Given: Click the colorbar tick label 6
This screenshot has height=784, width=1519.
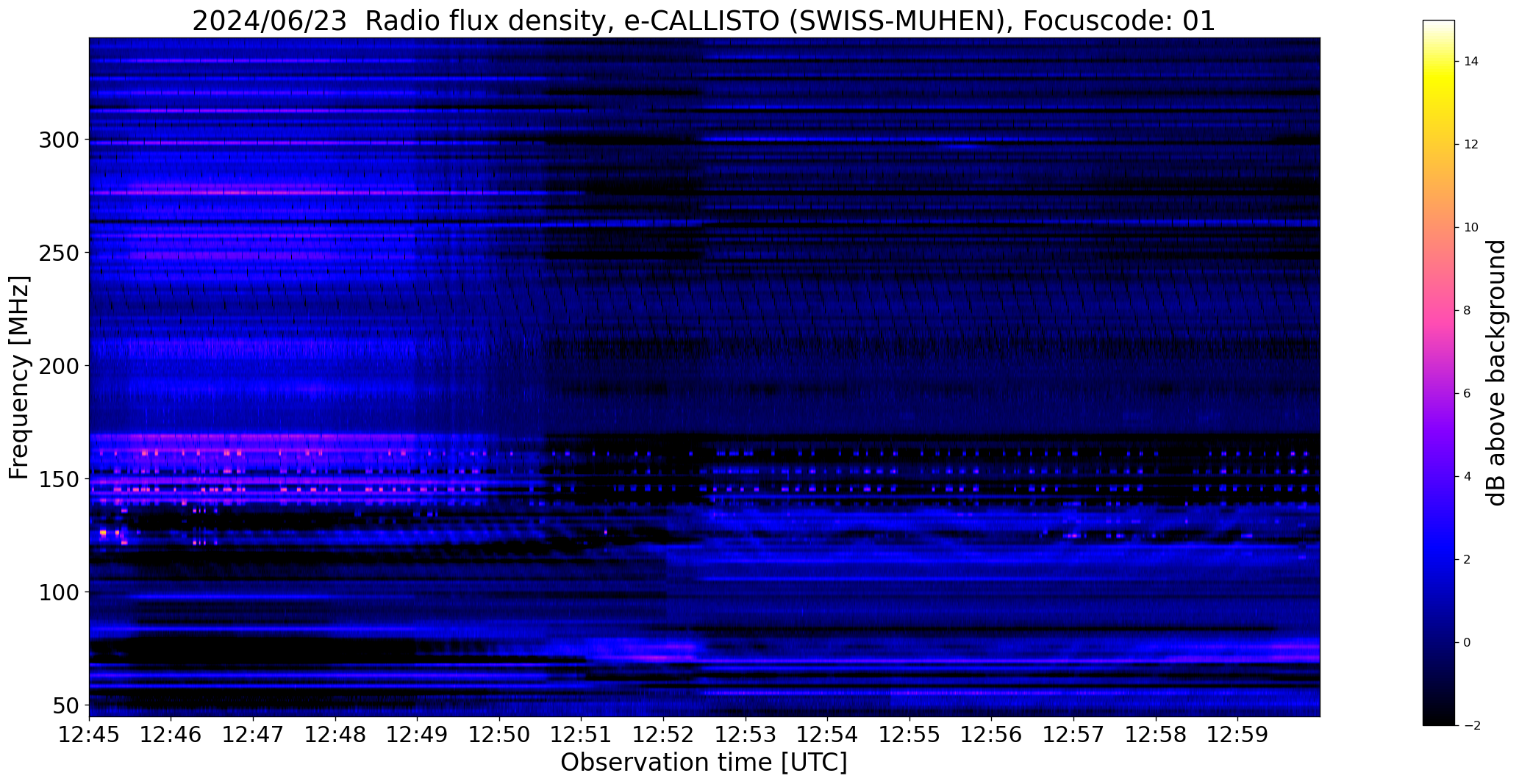Looking at the screenshot, I should point(1468,394).
